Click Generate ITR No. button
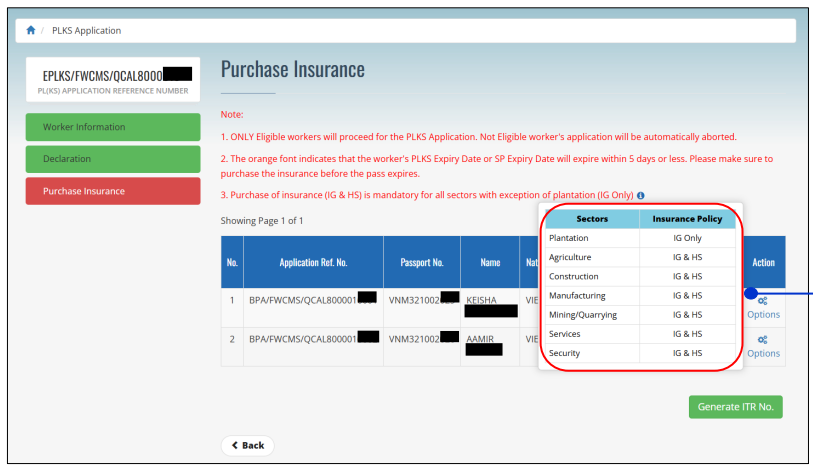 pyautogui.click(x=735, y=407)
